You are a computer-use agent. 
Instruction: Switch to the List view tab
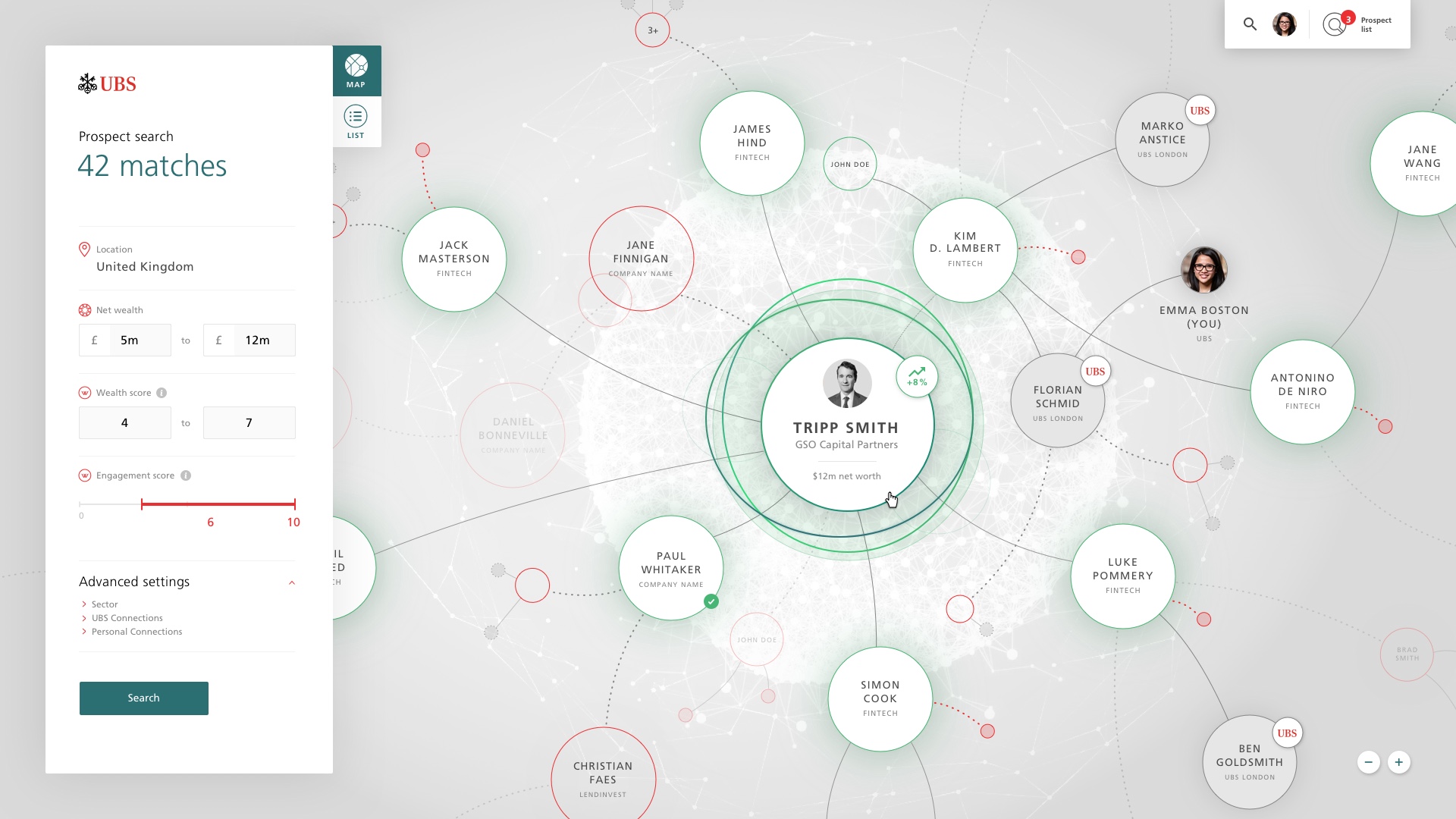click(x=356, y=122)
